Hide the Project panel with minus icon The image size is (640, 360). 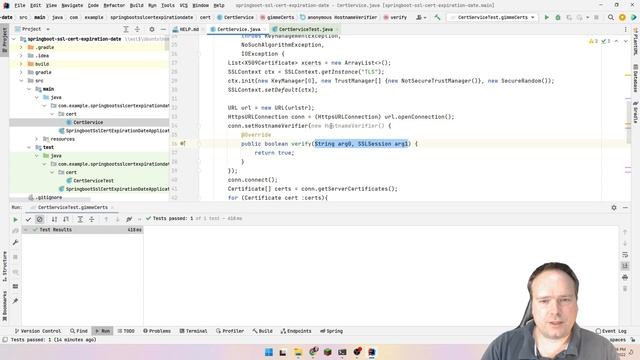tap(163, 29)
